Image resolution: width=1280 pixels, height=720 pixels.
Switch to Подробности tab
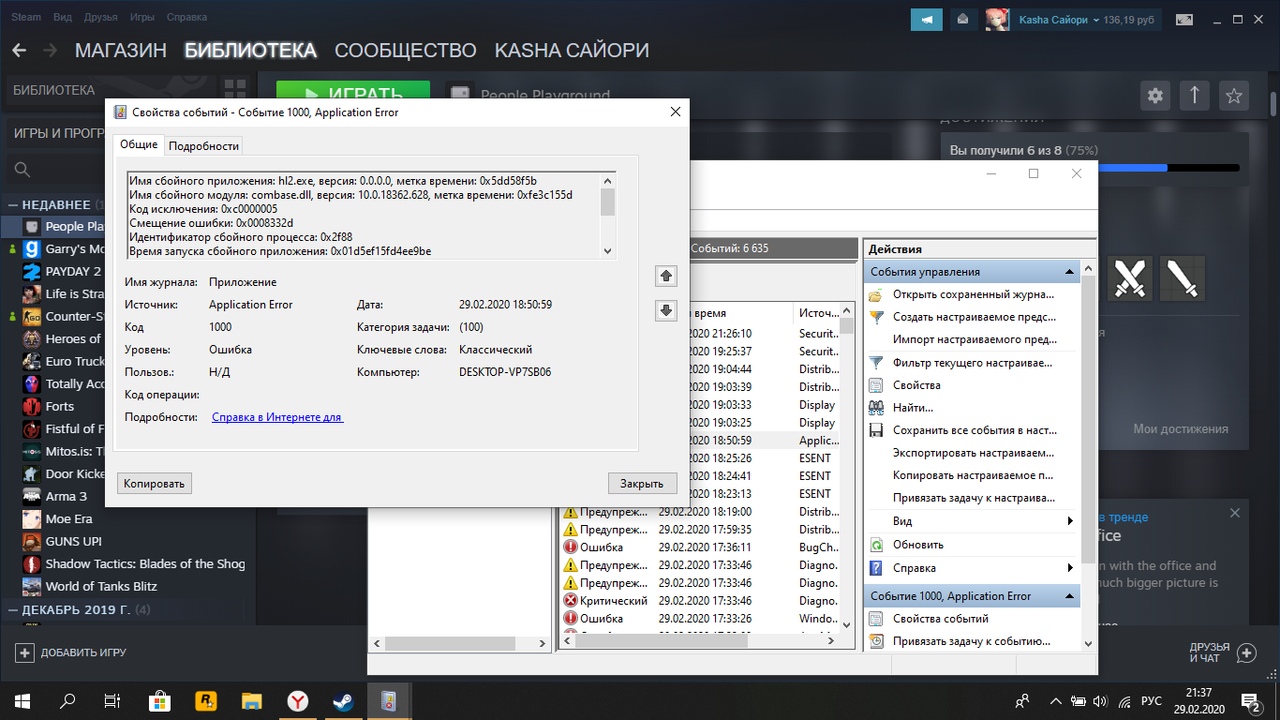[204, 145]
